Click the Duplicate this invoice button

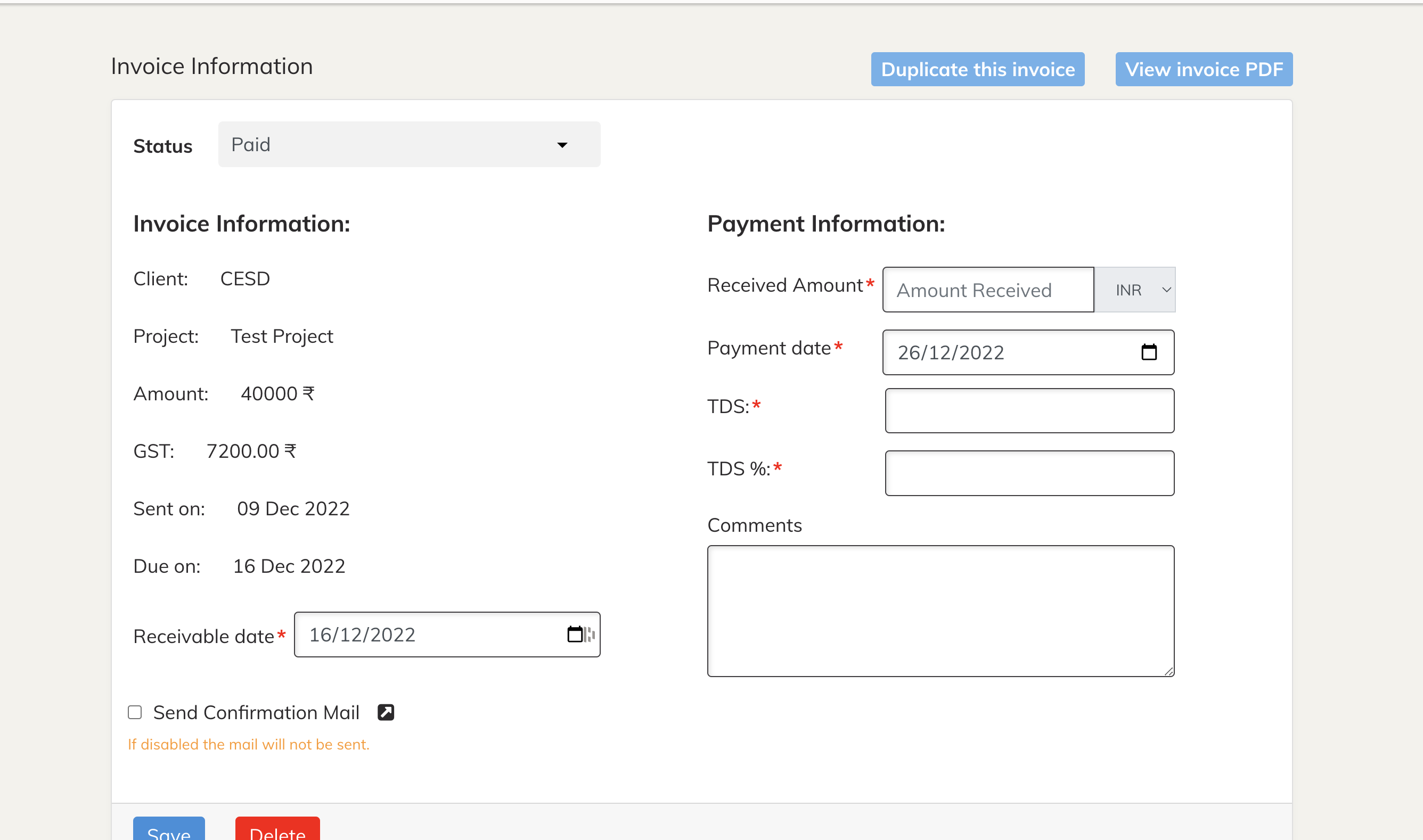pyautogui.click(x=978, y=69)
